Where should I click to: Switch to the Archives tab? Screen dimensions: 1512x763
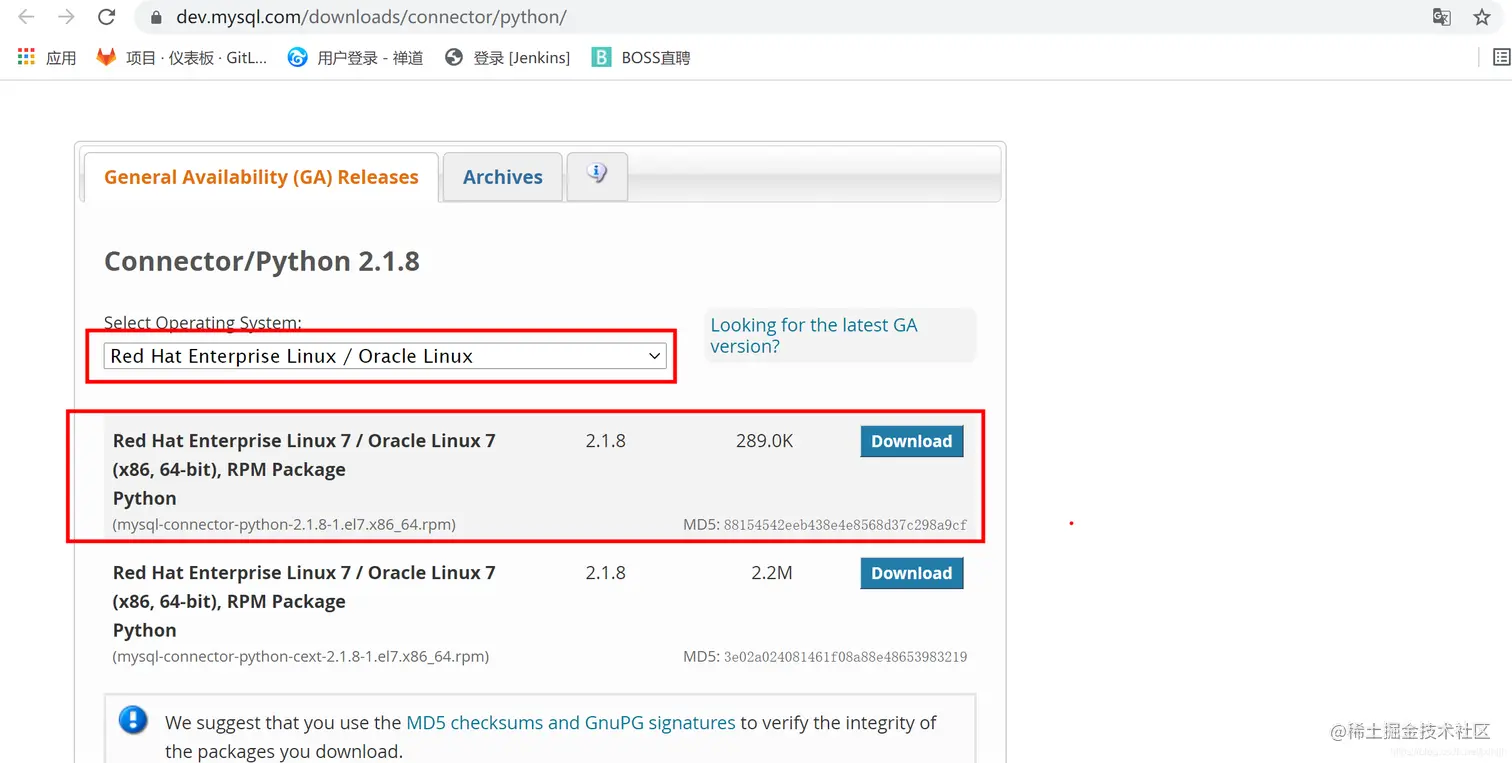coord(502,177)
